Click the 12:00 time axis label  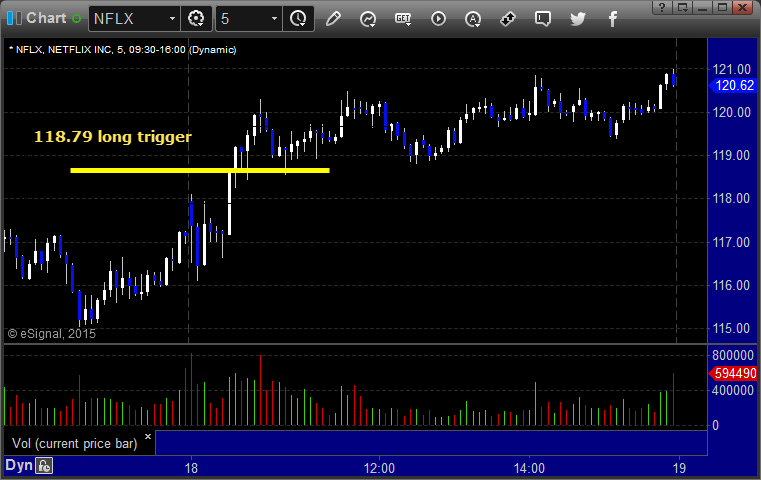379,468
